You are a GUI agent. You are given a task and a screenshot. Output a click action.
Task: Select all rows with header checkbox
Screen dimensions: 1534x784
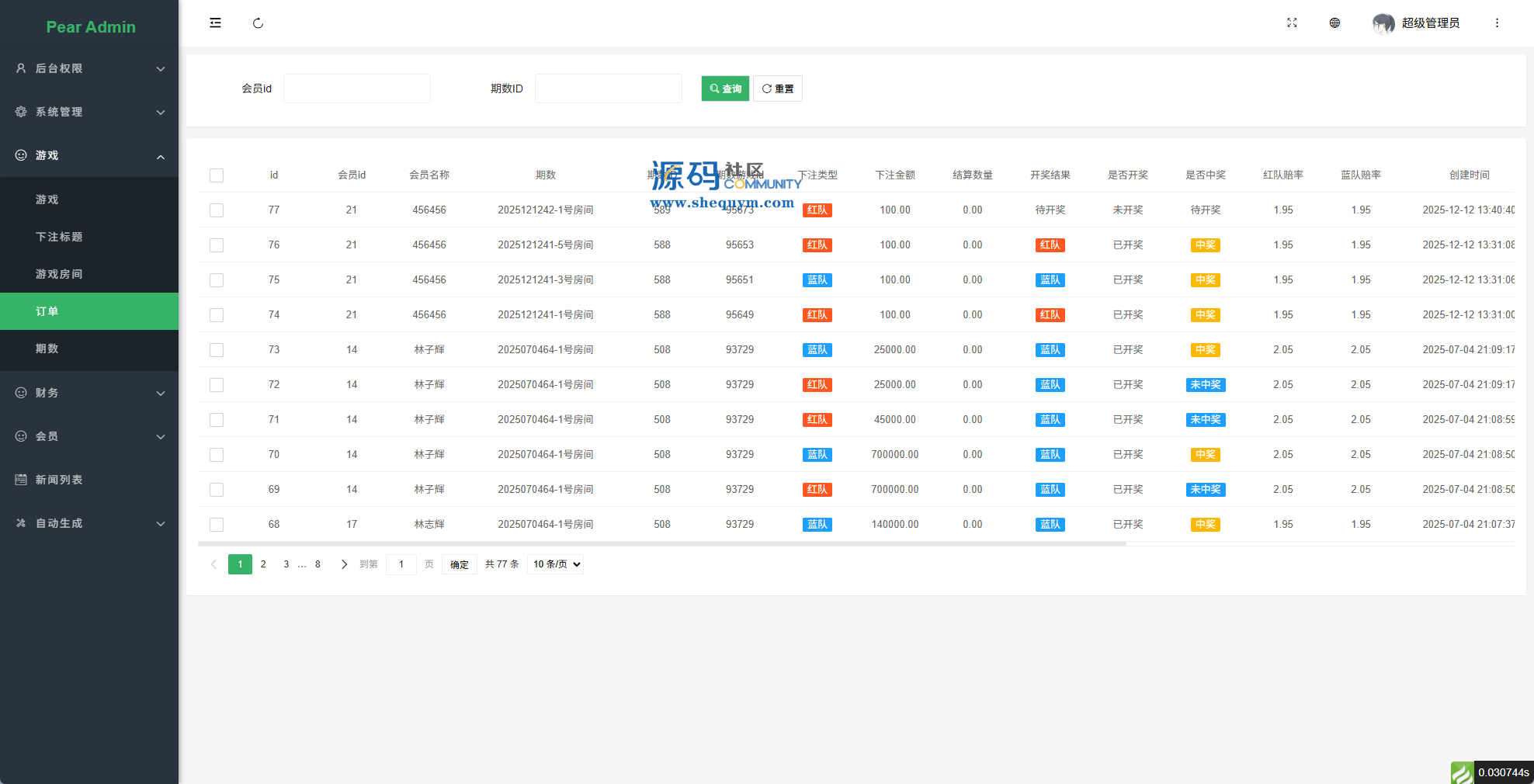217,175
